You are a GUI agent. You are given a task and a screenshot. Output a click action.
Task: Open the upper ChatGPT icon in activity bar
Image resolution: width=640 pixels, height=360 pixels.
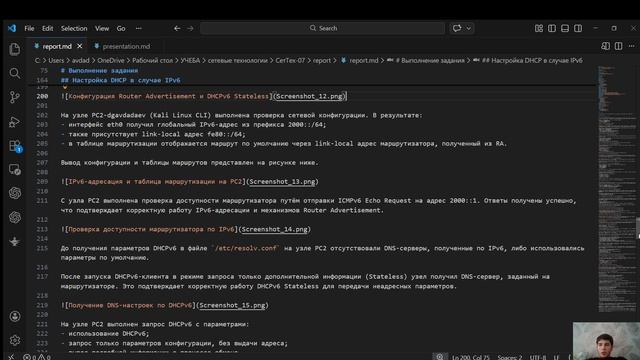point(15,193)
